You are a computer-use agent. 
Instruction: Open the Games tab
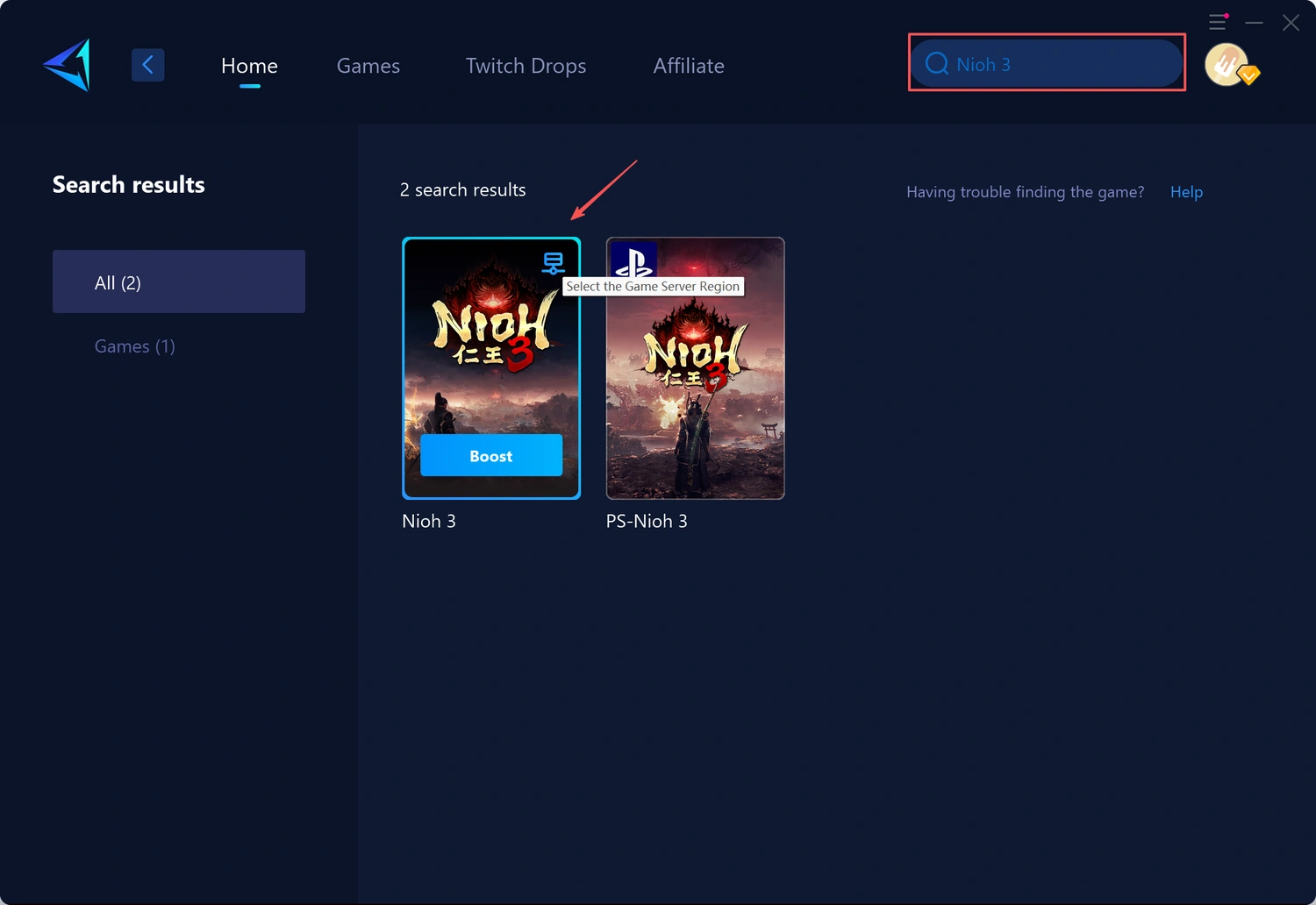(x=368, y=66)
